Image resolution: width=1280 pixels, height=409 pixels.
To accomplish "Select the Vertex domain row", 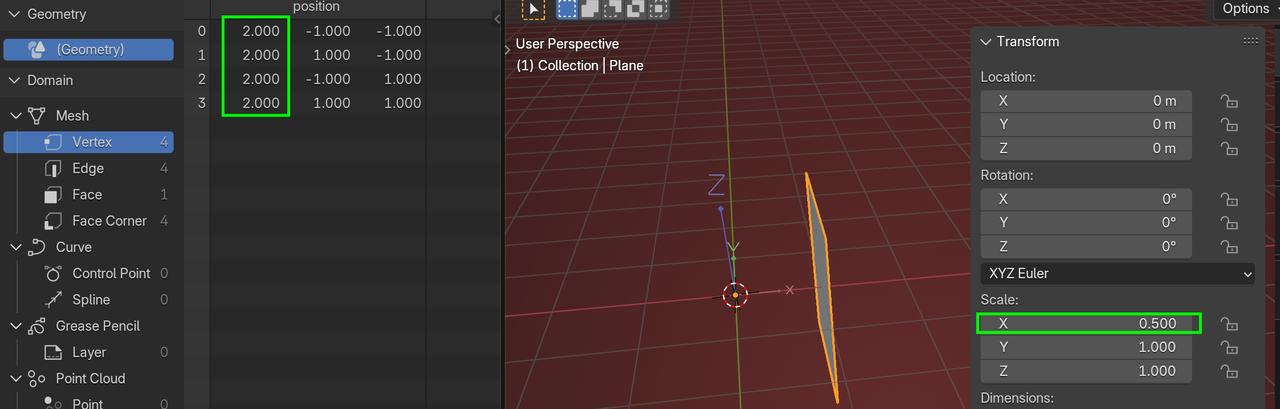I will [89, 142].
